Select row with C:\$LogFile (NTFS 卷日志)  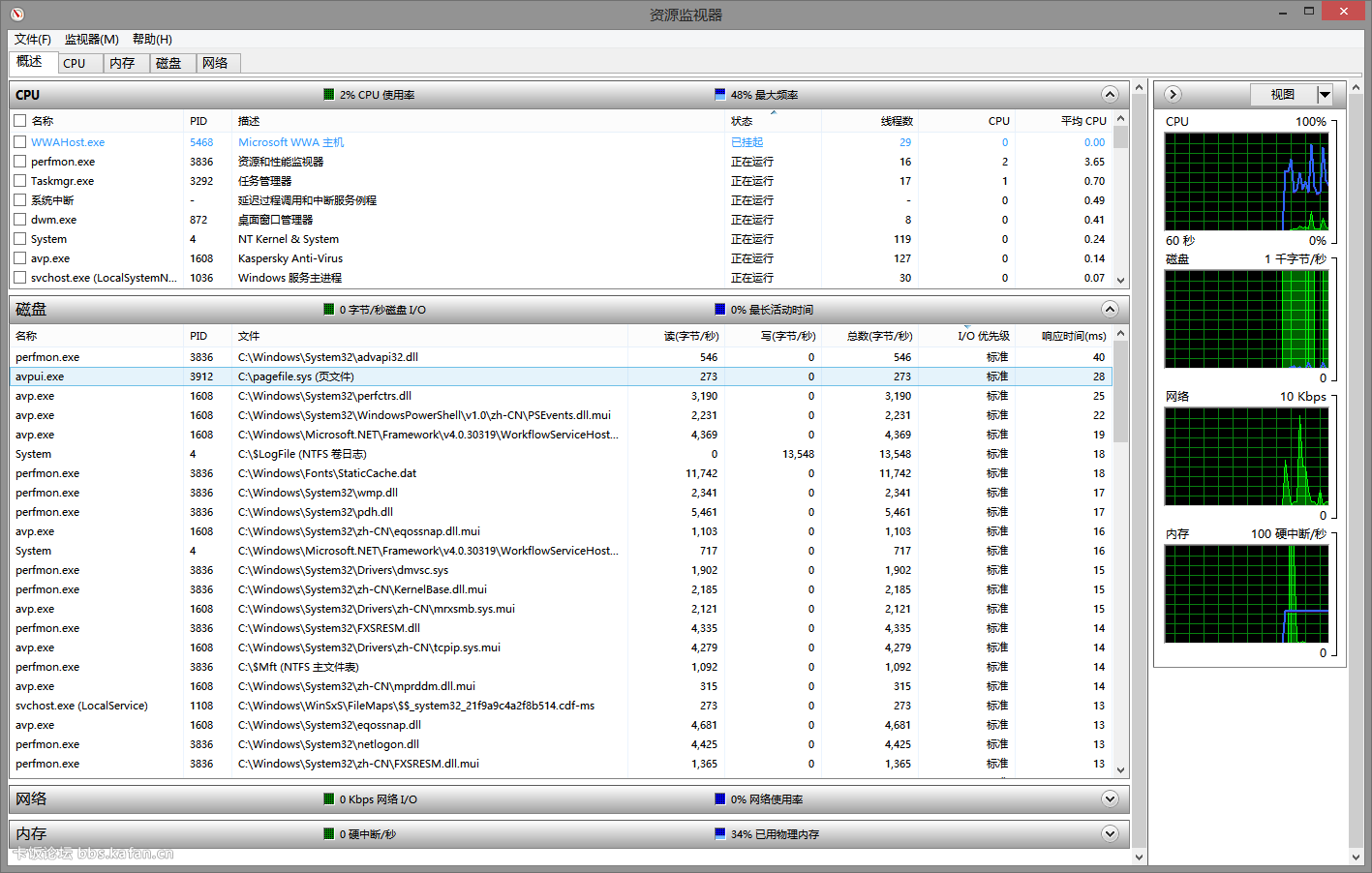pos(561,454)
